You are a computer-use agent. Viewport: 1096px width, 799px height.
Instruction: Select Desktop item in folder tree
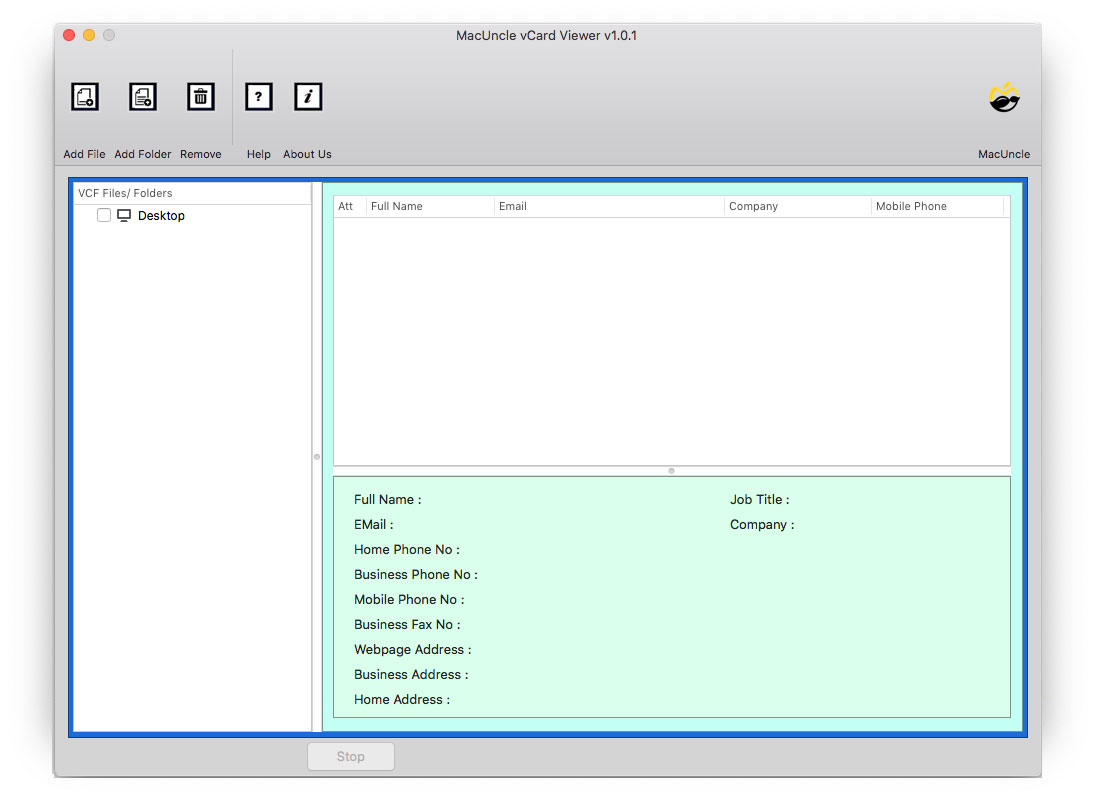(x=161, y=216)
